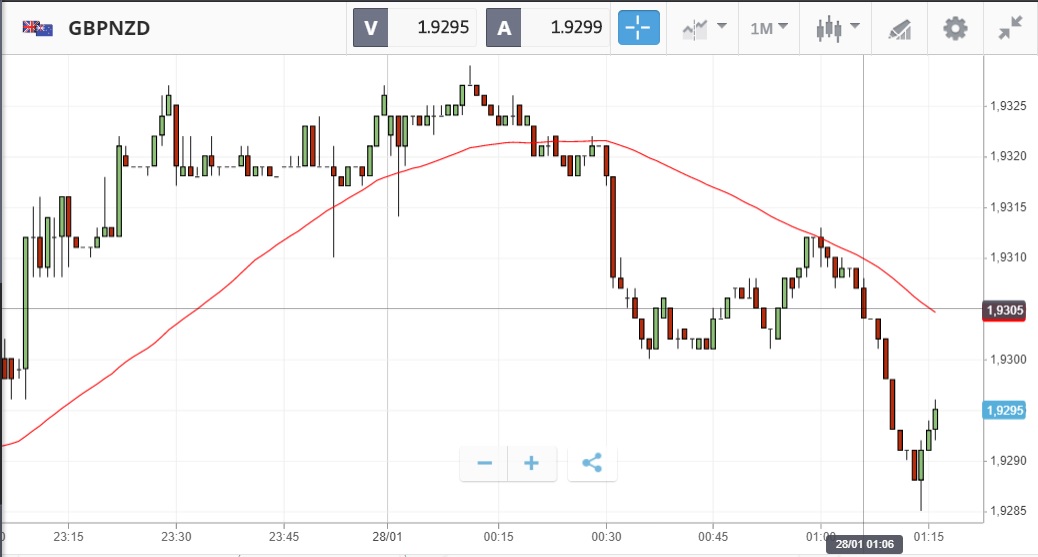This screenshot has height=557, width=1038.
Task: Zoom out with the minus button
Action: pyautogui.click(x=484, y=463)
